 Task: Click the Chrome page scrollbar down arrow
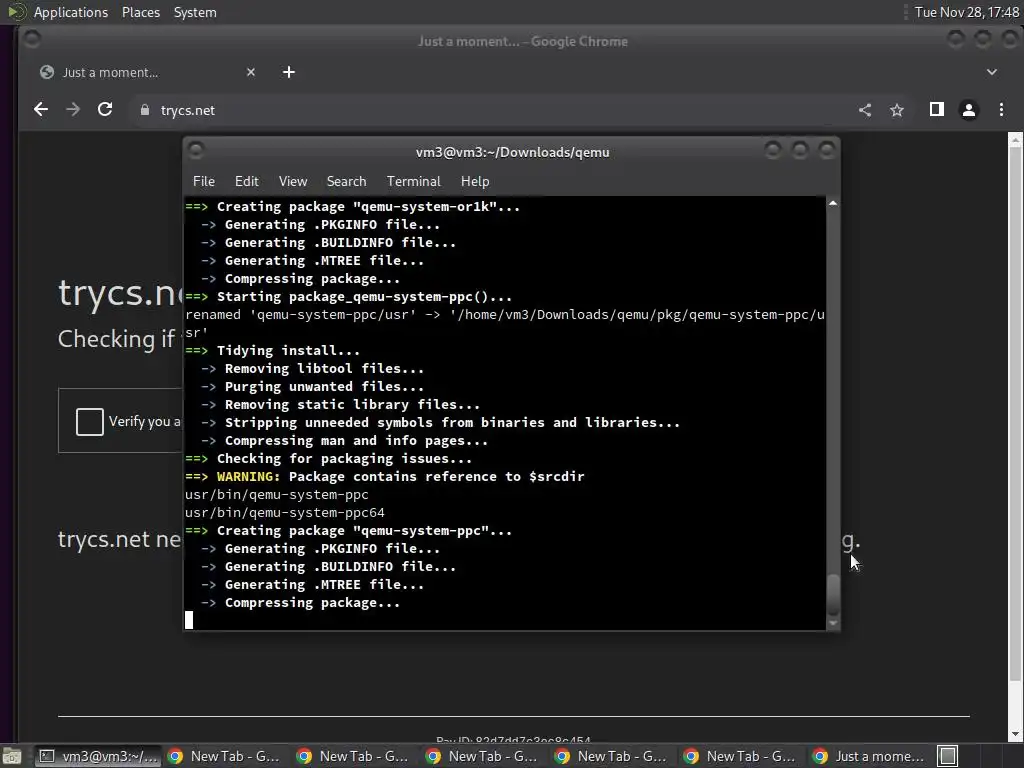[1015, 735]
